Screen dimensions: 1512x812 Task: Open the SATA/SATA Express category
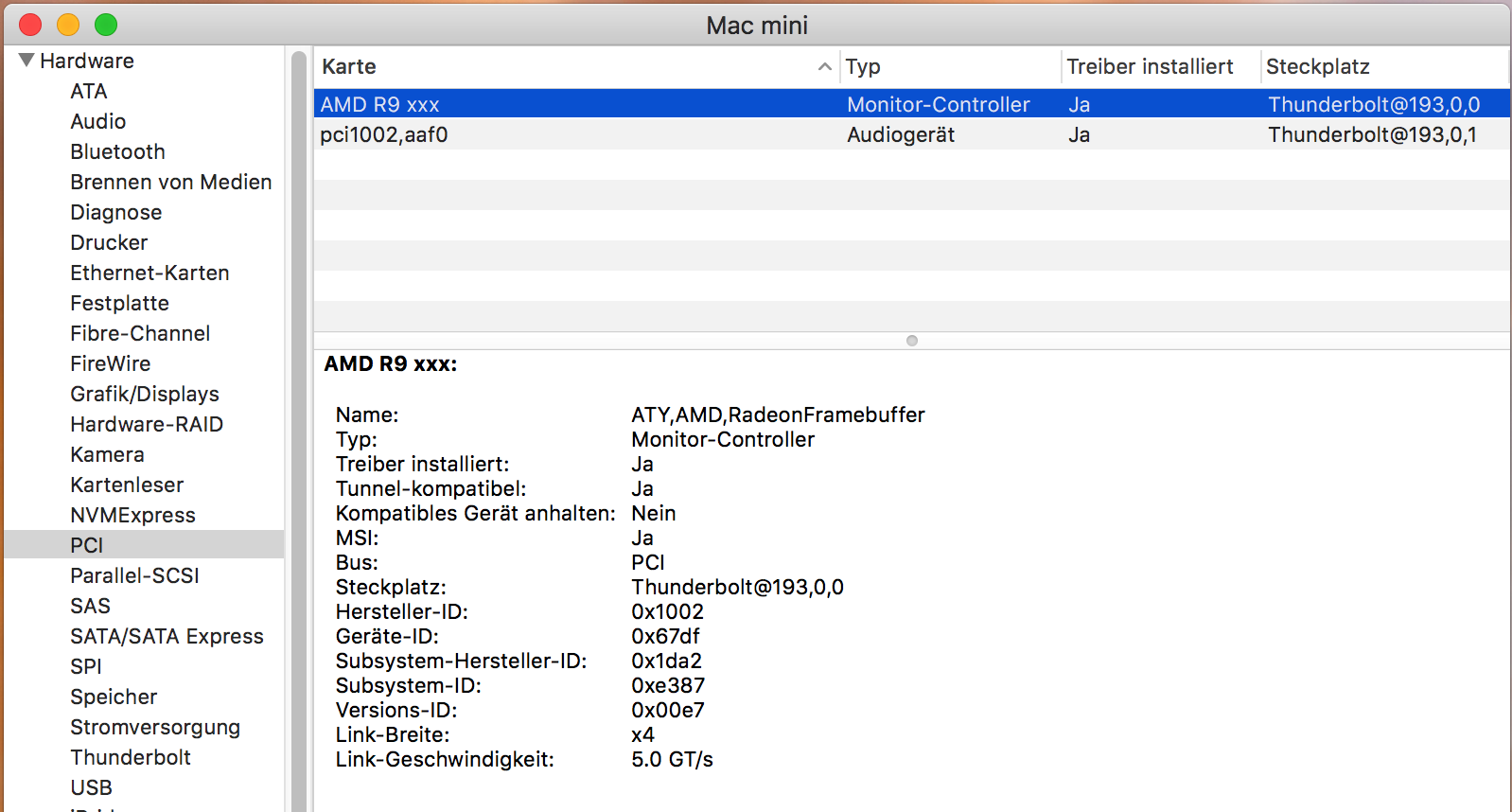coord(167,636)
